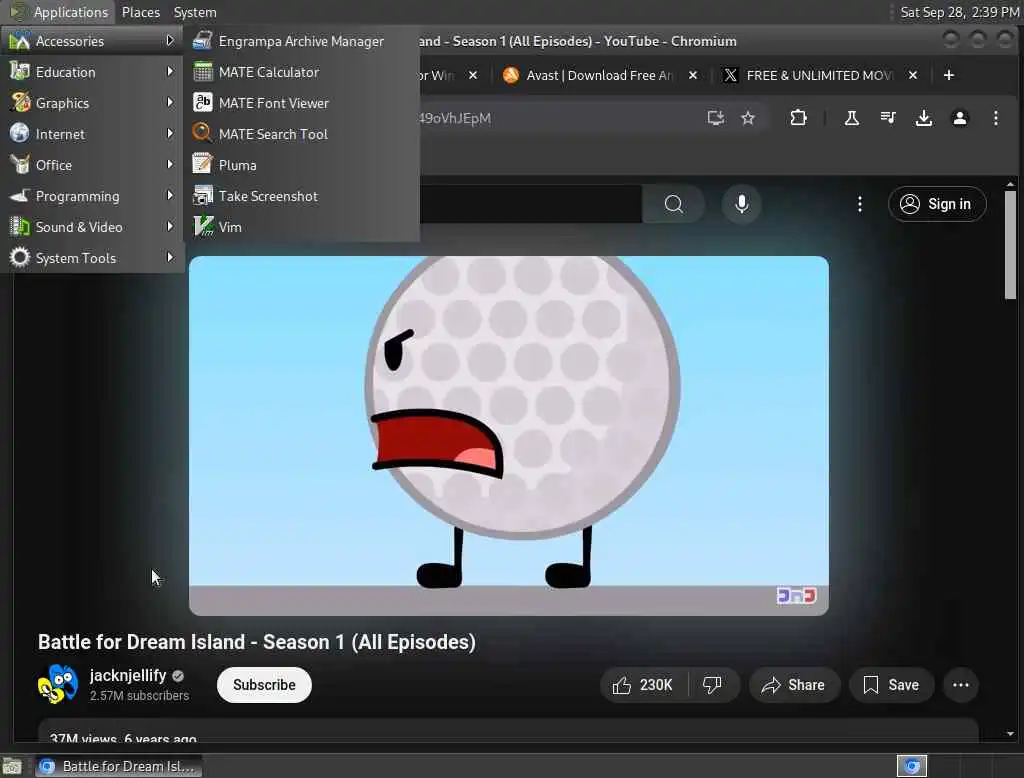
Task: Bookmark this page with the star icon
Action: pyautogui.click(x=748, y=118)
